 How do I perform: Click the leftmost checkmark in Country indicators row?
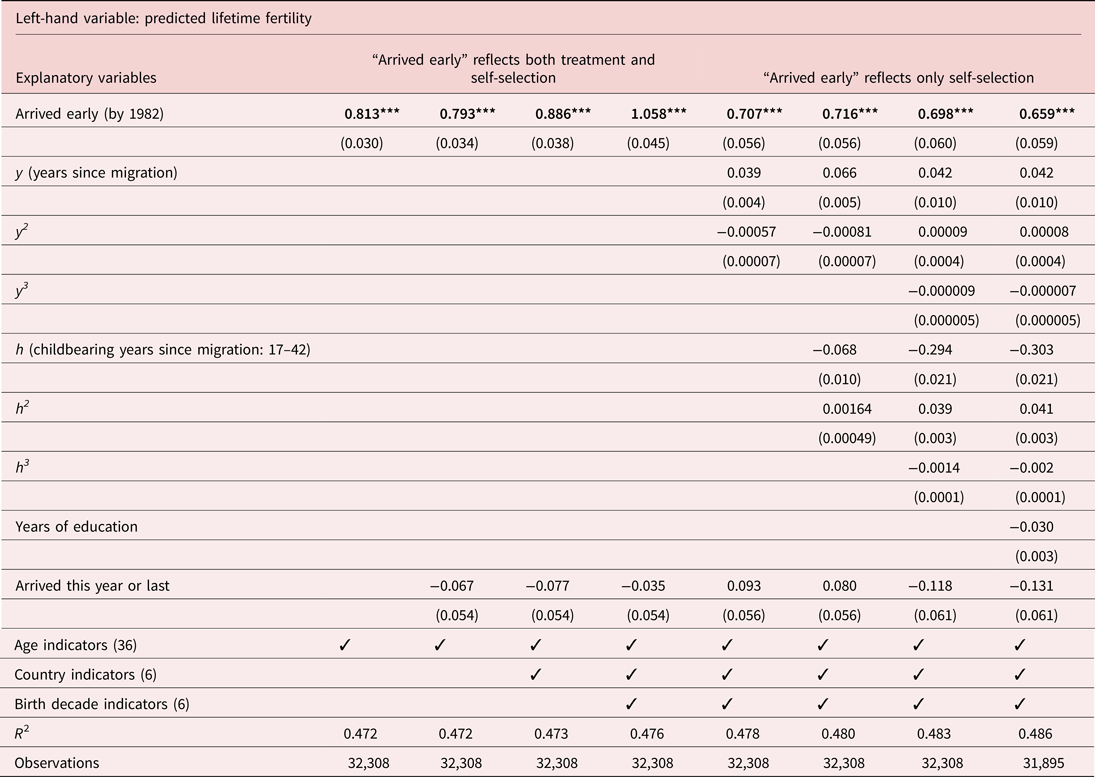tap(536, 675)
